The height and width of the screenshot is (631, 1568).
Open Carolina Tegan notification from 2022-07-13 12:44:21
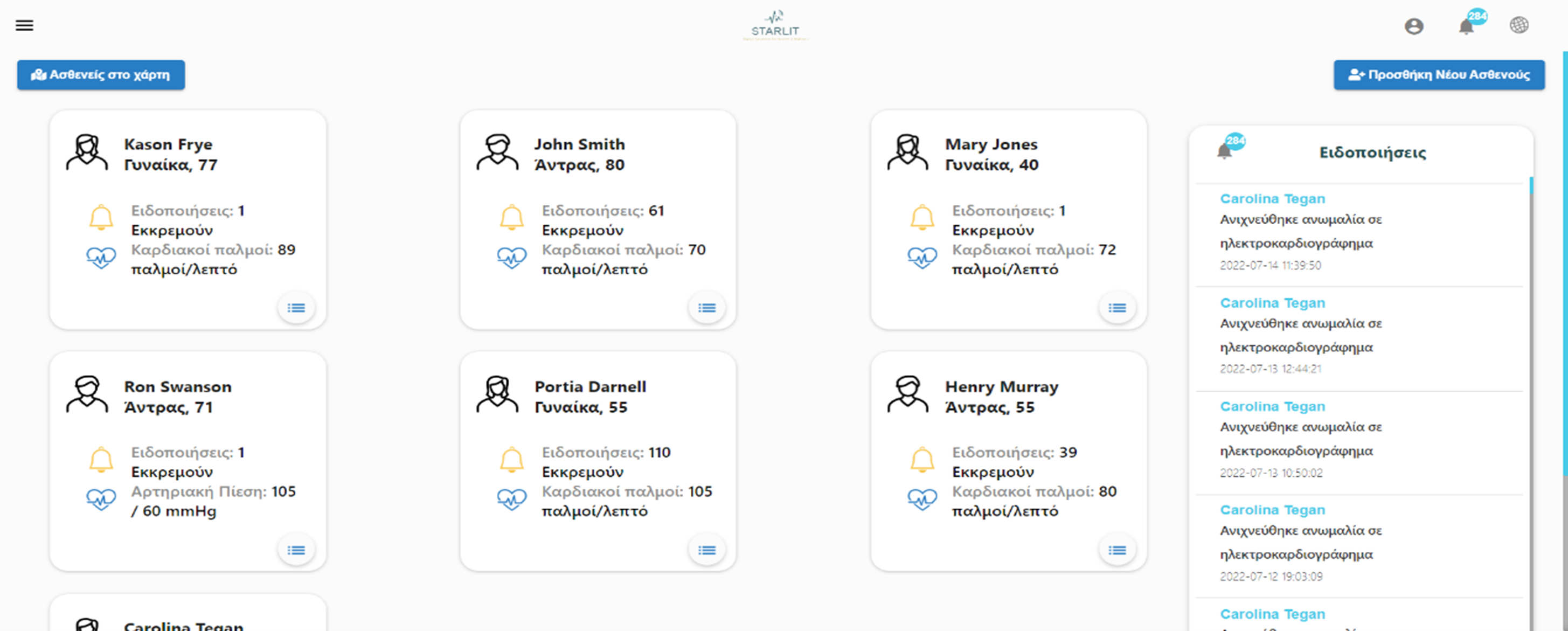tap(1360, 338)
